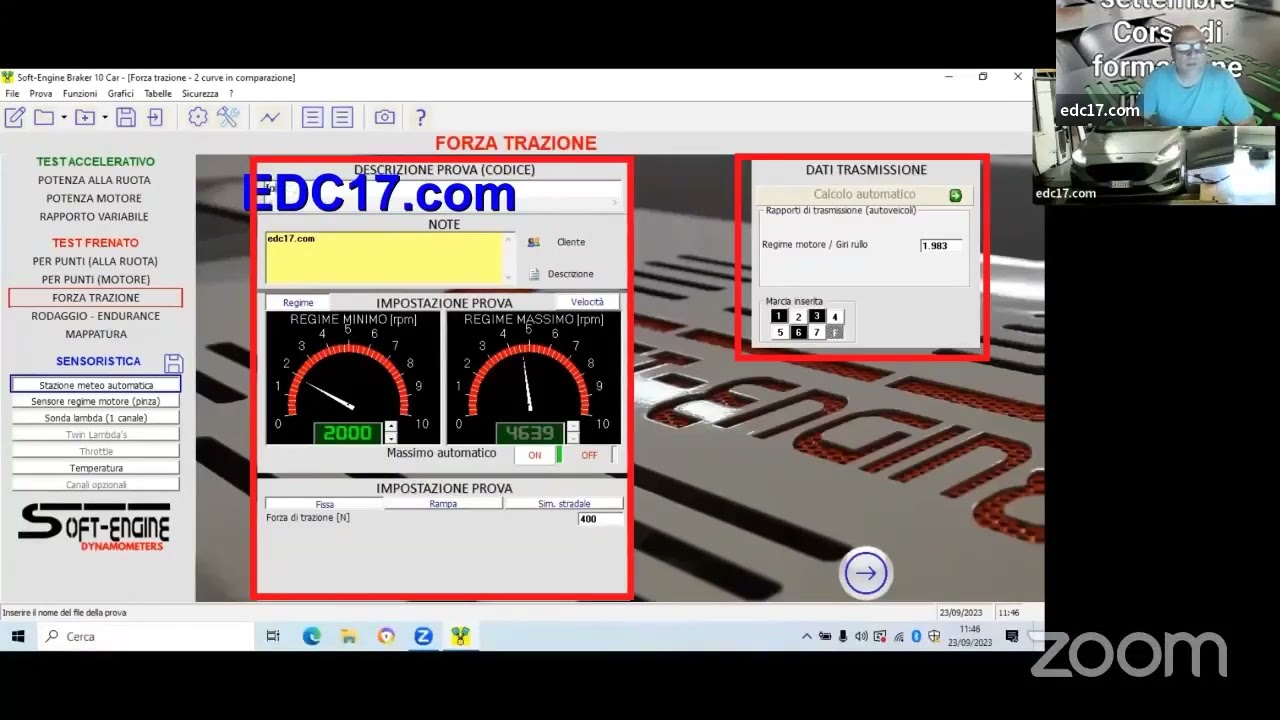The width and height of the screenshot is (1280, 720).
Task: Switch Massimo automatico to ON
Action: click(x=535, y=455)
